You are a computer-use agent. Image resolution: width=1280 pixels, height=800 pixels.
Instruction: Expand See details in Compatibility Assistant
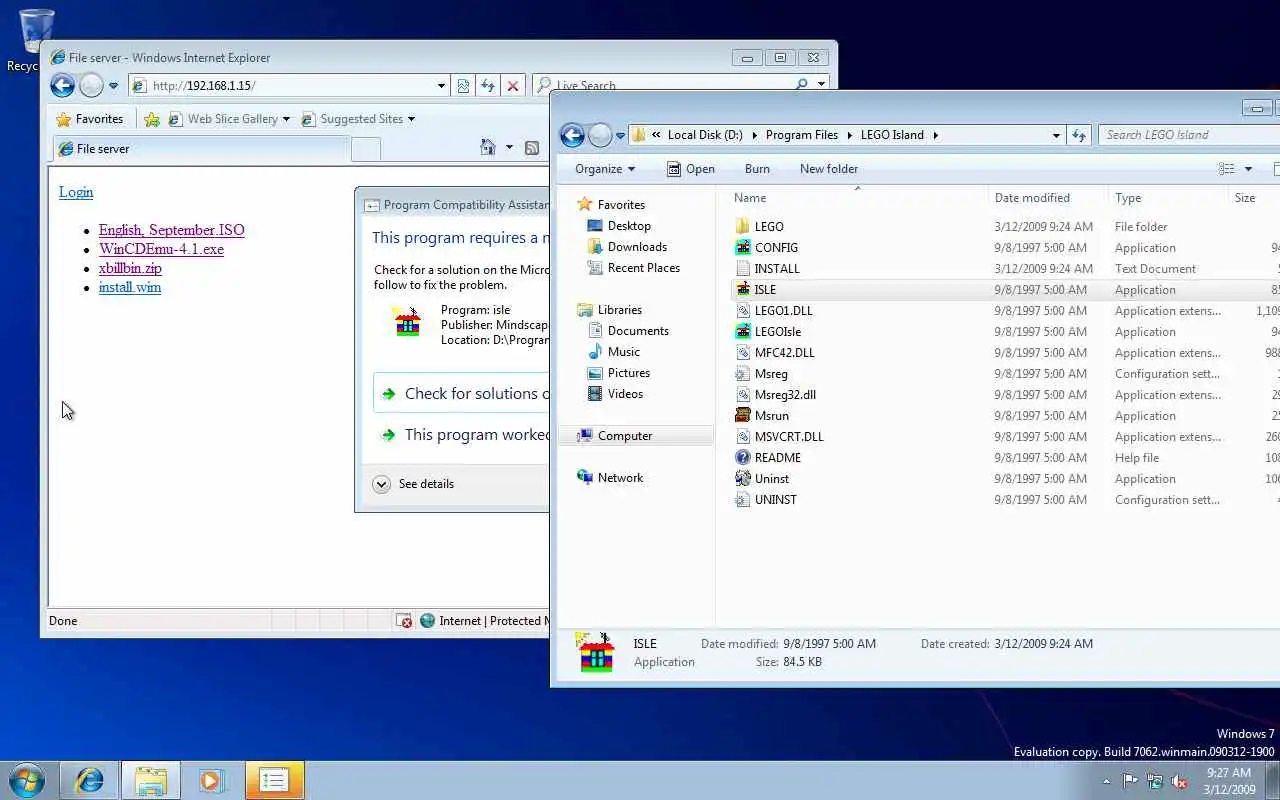pyautogui.click(x=413, y=484)
